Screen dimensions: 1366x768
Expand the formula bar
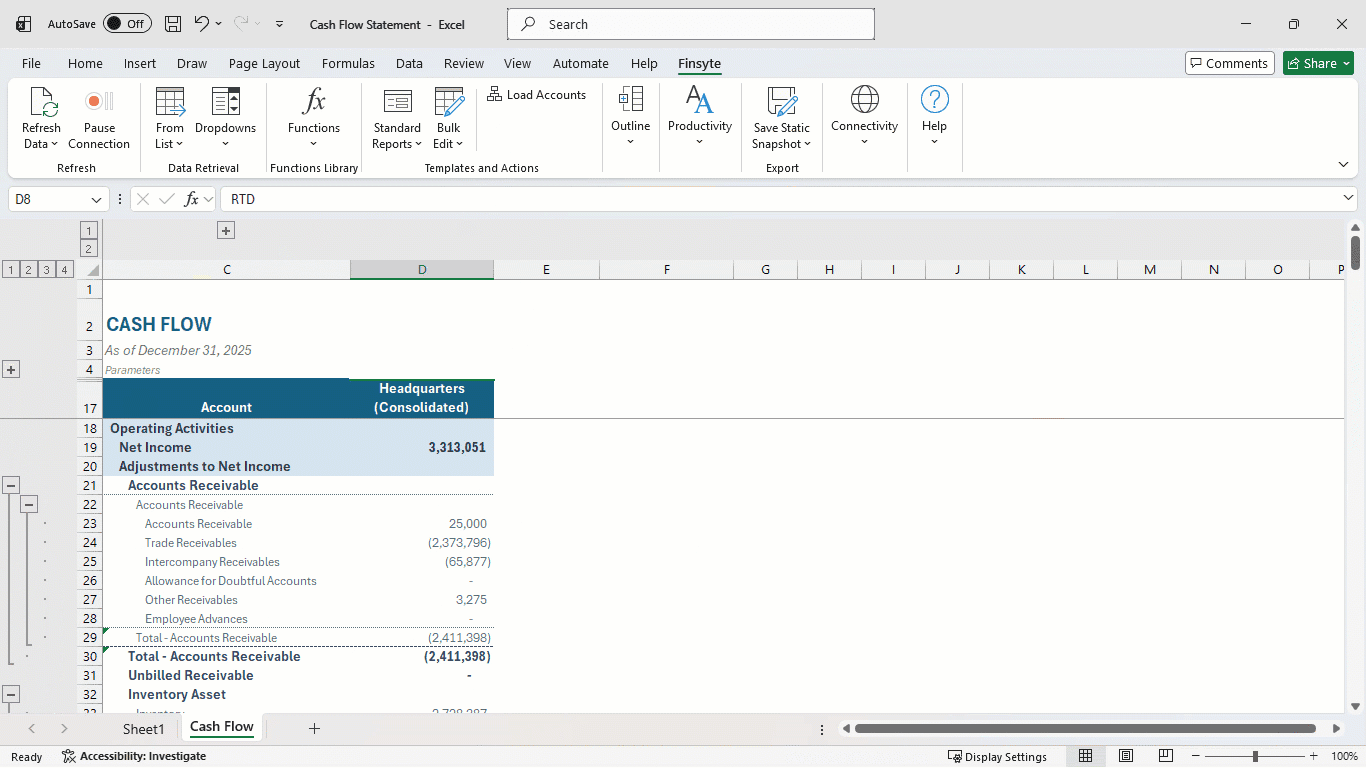click(1348, 198)
